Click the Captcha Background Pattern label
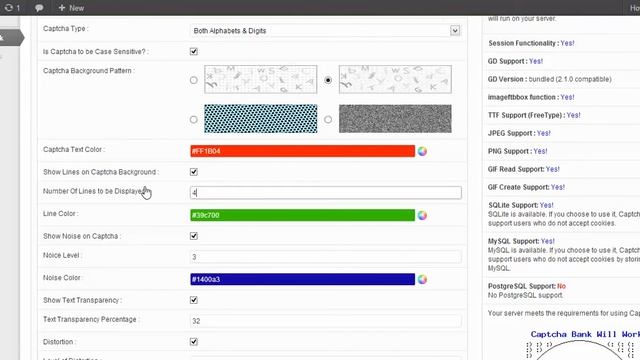This screenshot has height=360, width=640. click(89, 71)
